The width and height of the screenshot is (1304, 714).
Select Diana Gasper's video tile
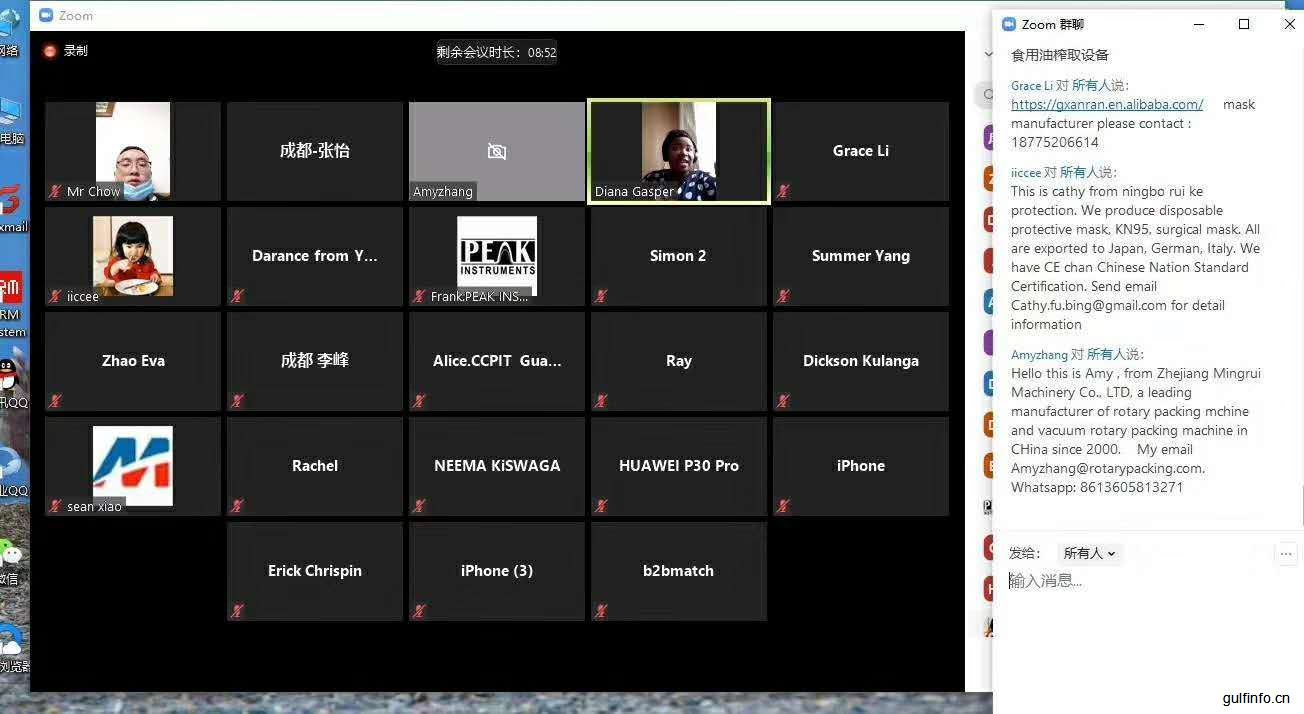coord(678,150)
